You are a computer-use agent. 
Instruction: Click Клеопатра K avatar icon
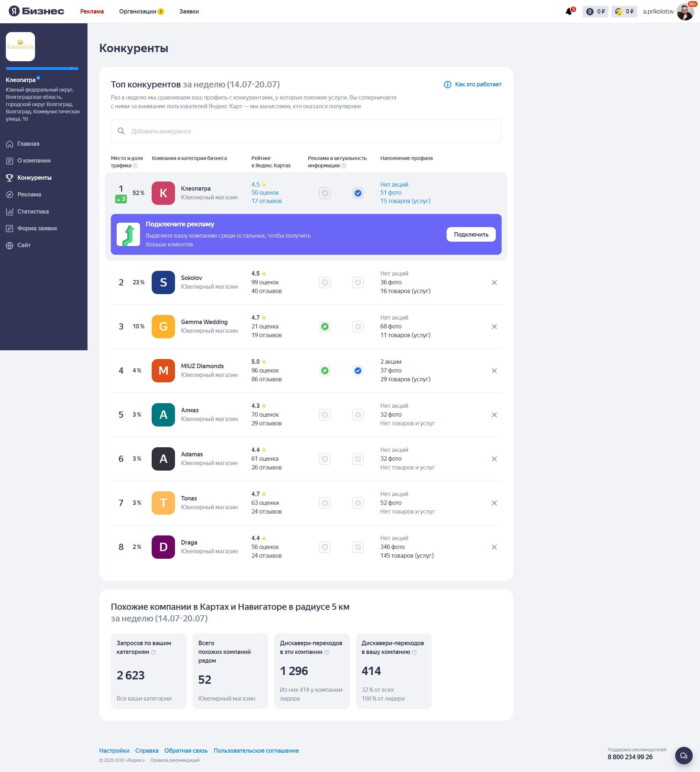[163, 193]
